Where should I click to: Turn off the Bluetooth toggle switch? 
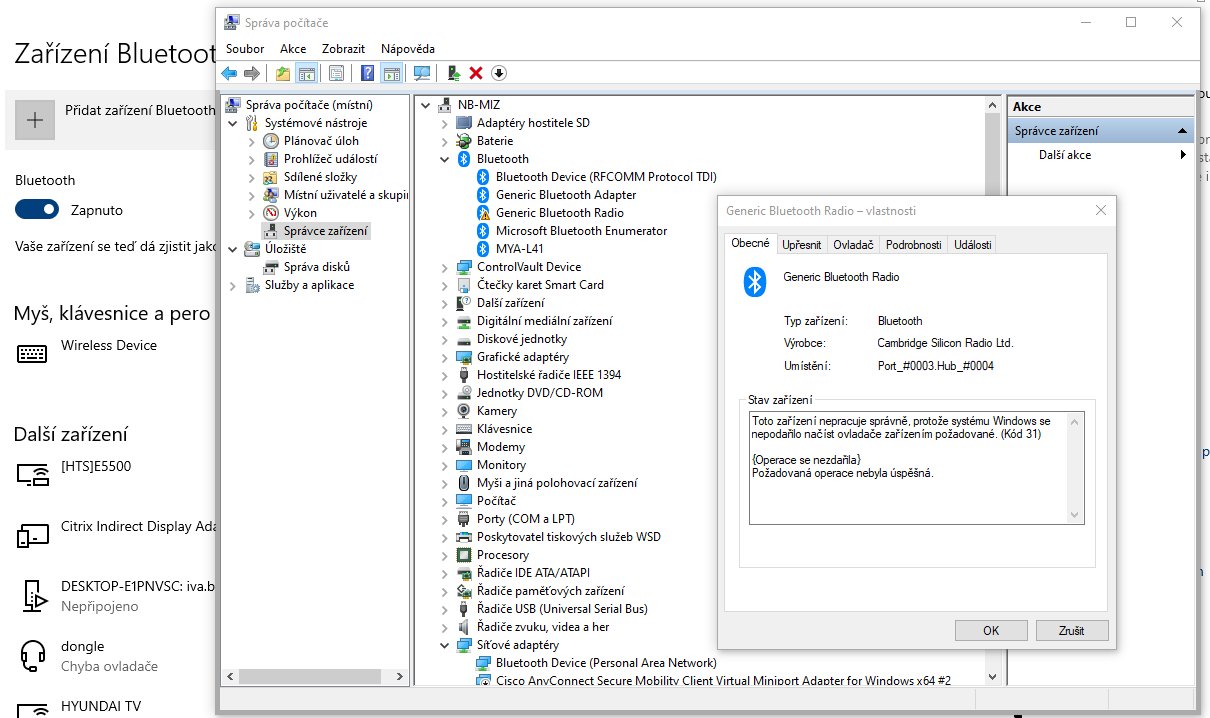tap(37, 210)
